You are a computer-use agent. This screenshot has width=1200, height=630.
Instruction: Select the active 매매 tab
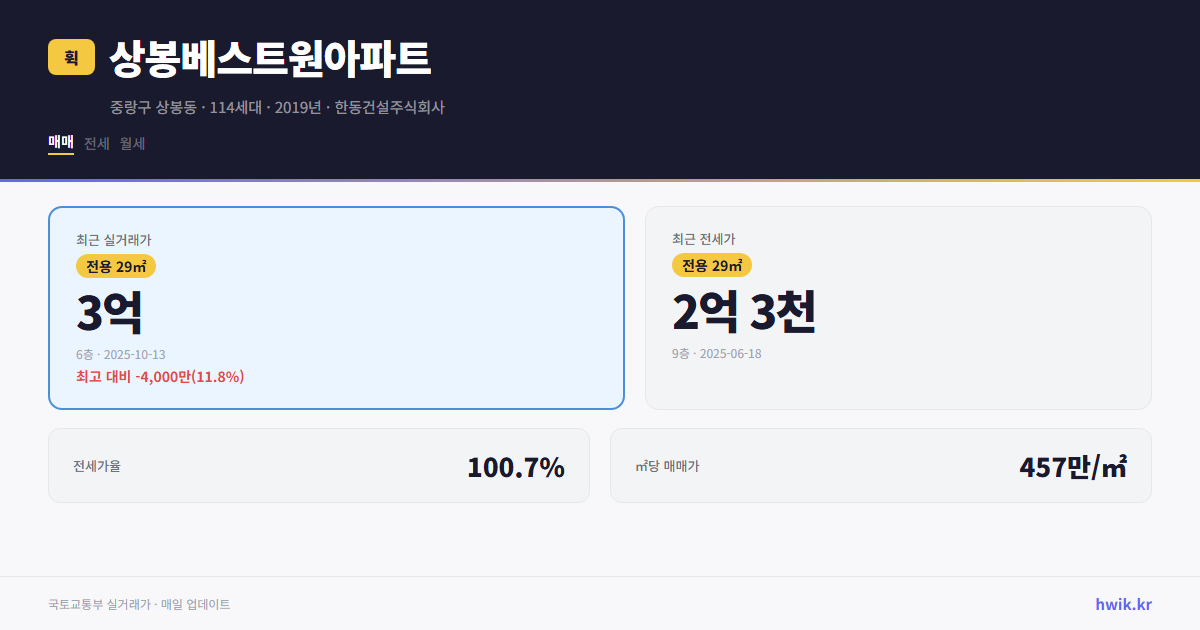click(x=60, y=143)
